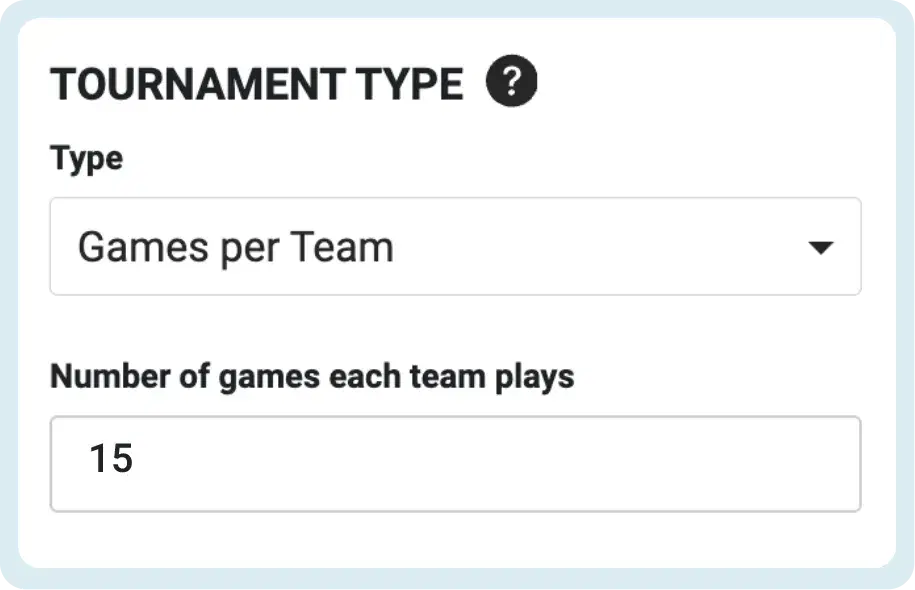Click the black triangle in Type box

point(820,247)
